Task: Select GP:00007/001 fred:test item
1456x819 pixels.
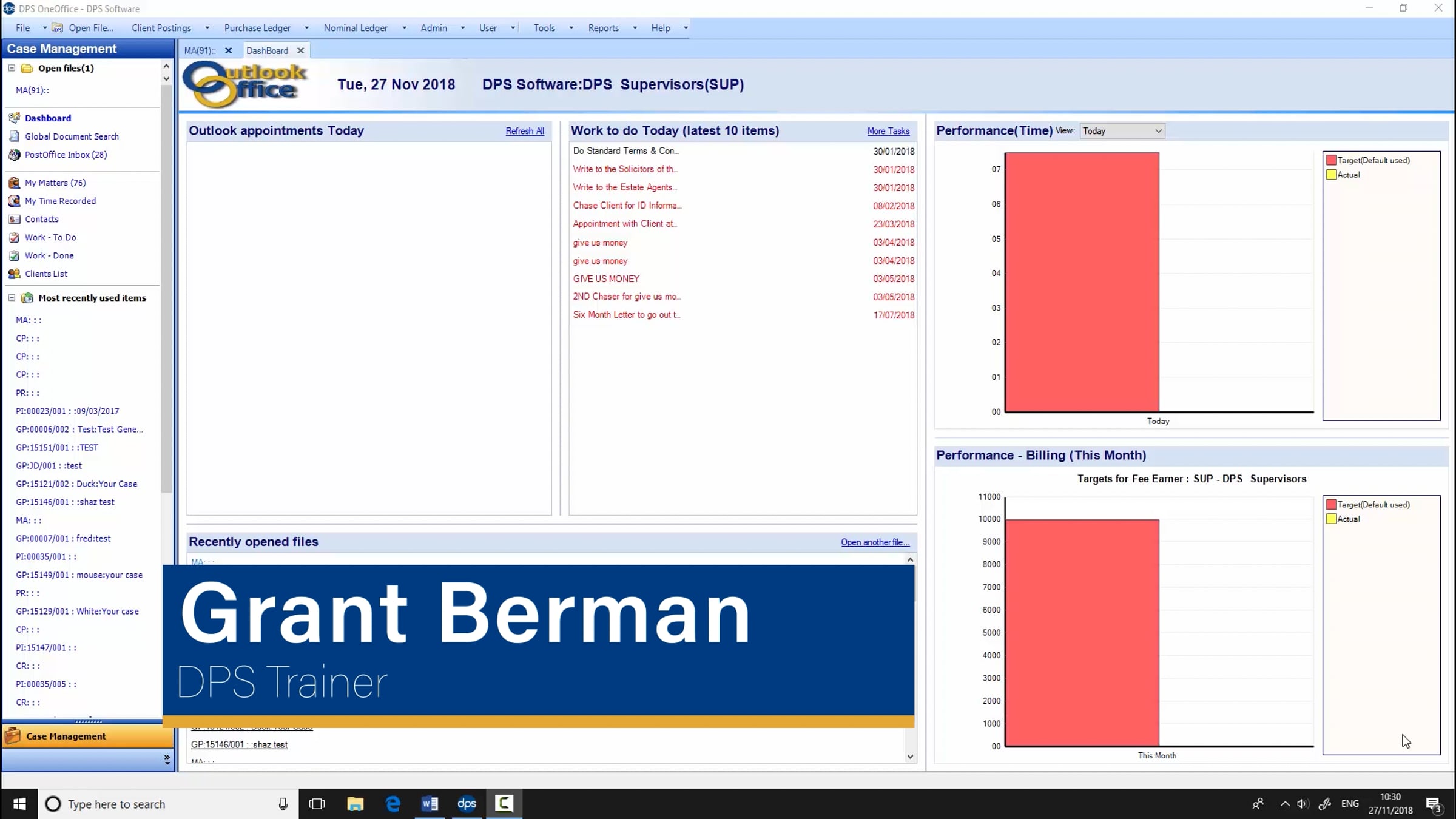Action: tap(63, 538)
